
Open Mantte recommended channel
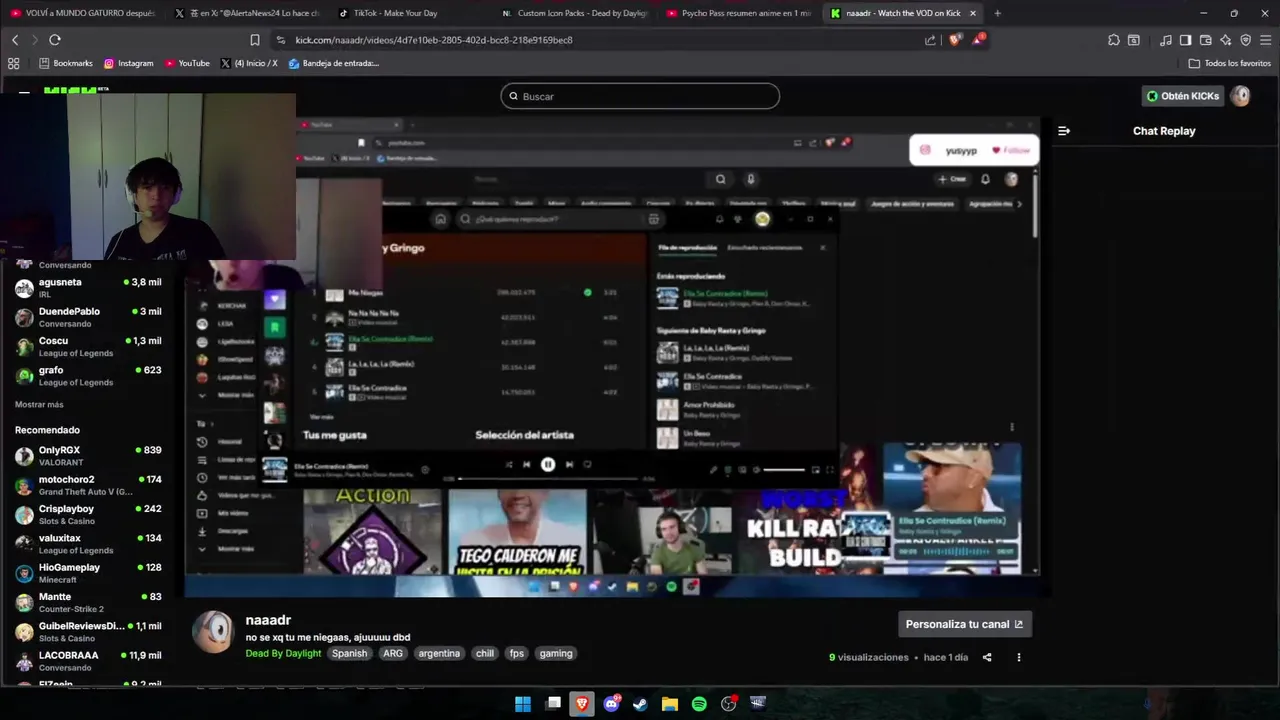(88, 602)
